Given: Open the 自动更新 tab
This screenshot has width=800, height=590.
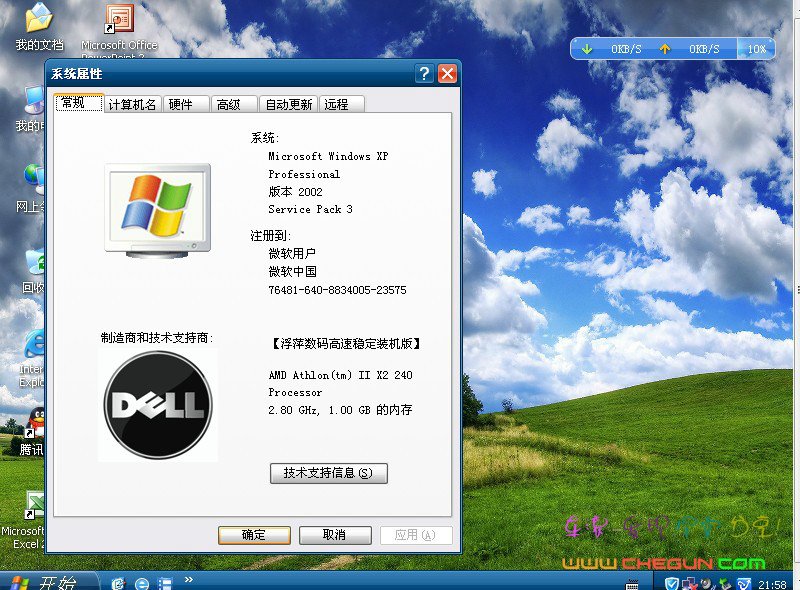Looking at the screenshot, I should [x=288, y=104].
